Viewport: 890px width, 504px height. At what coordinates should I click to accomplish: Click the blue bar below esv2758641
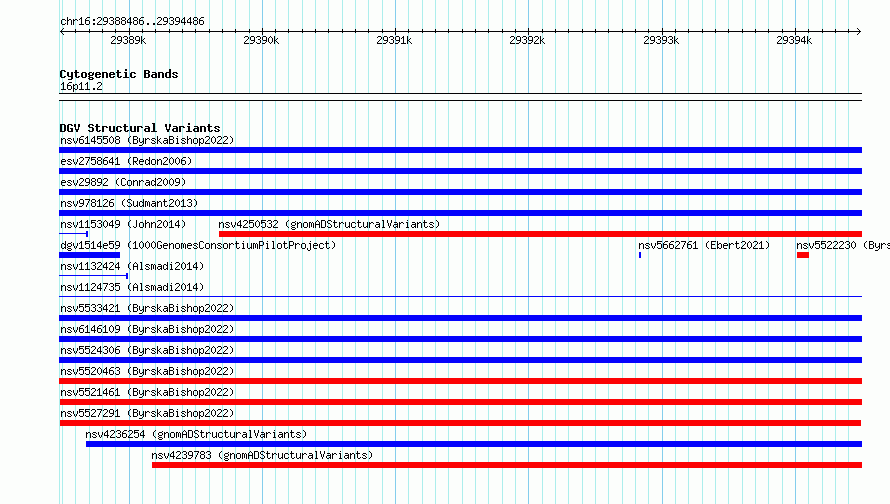[460, 171]
